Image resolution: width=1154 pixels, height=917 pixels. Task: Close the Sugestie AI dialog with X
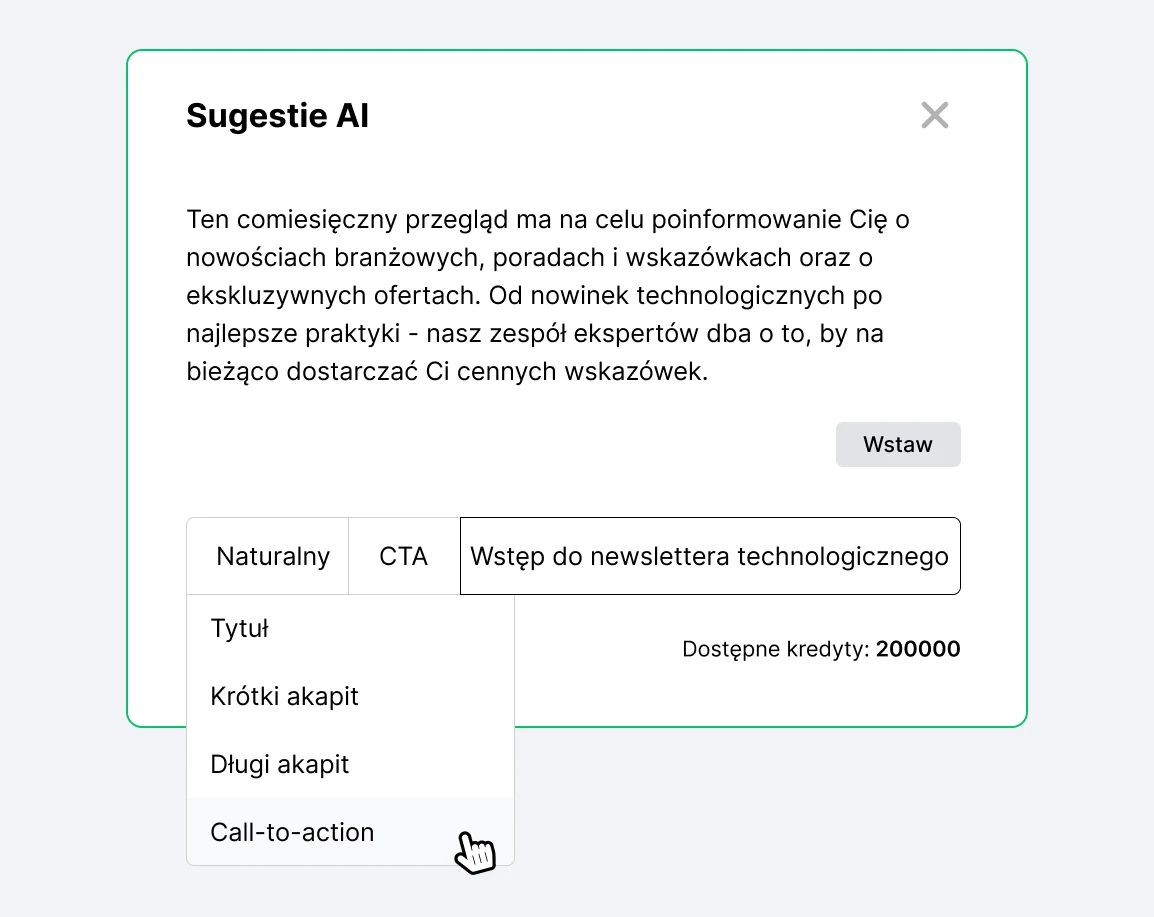(934, 115)
